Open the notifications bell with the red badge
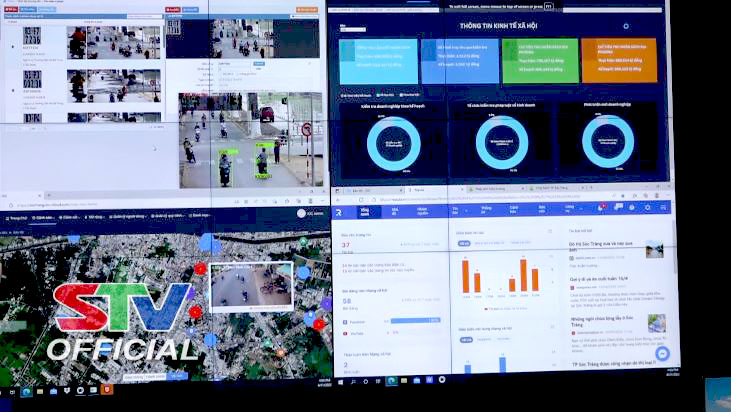 602,207
